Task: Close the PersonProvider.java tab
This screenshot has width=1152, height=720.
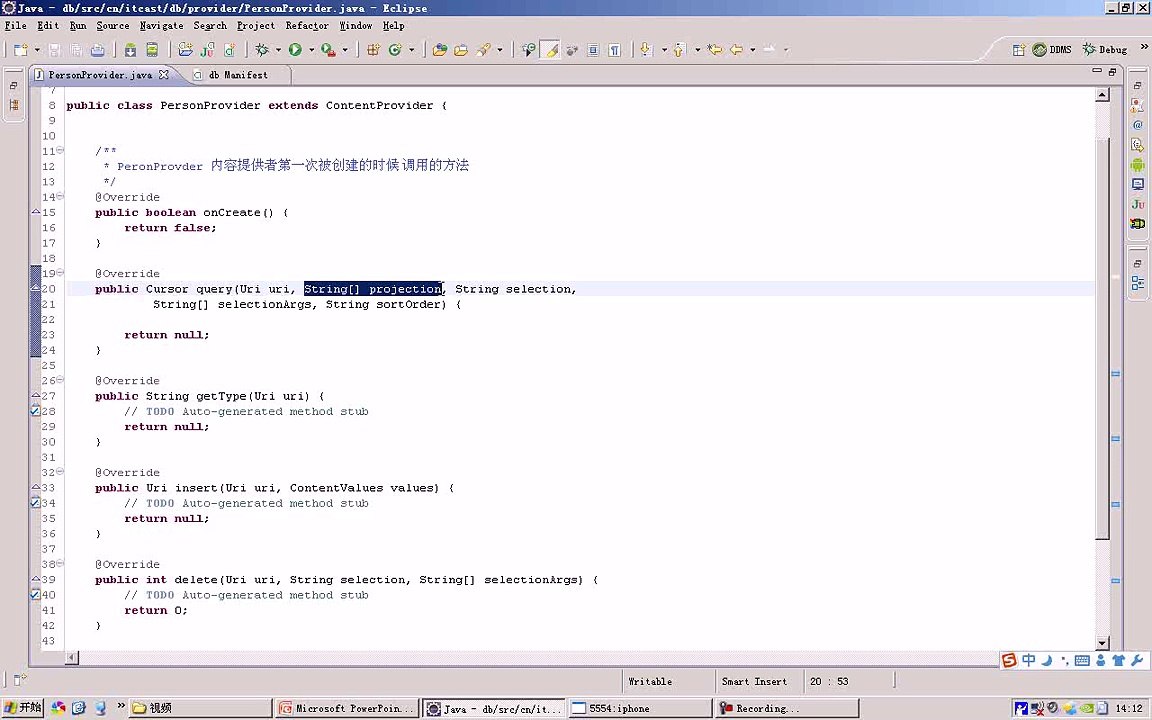Action: [164, 74]
